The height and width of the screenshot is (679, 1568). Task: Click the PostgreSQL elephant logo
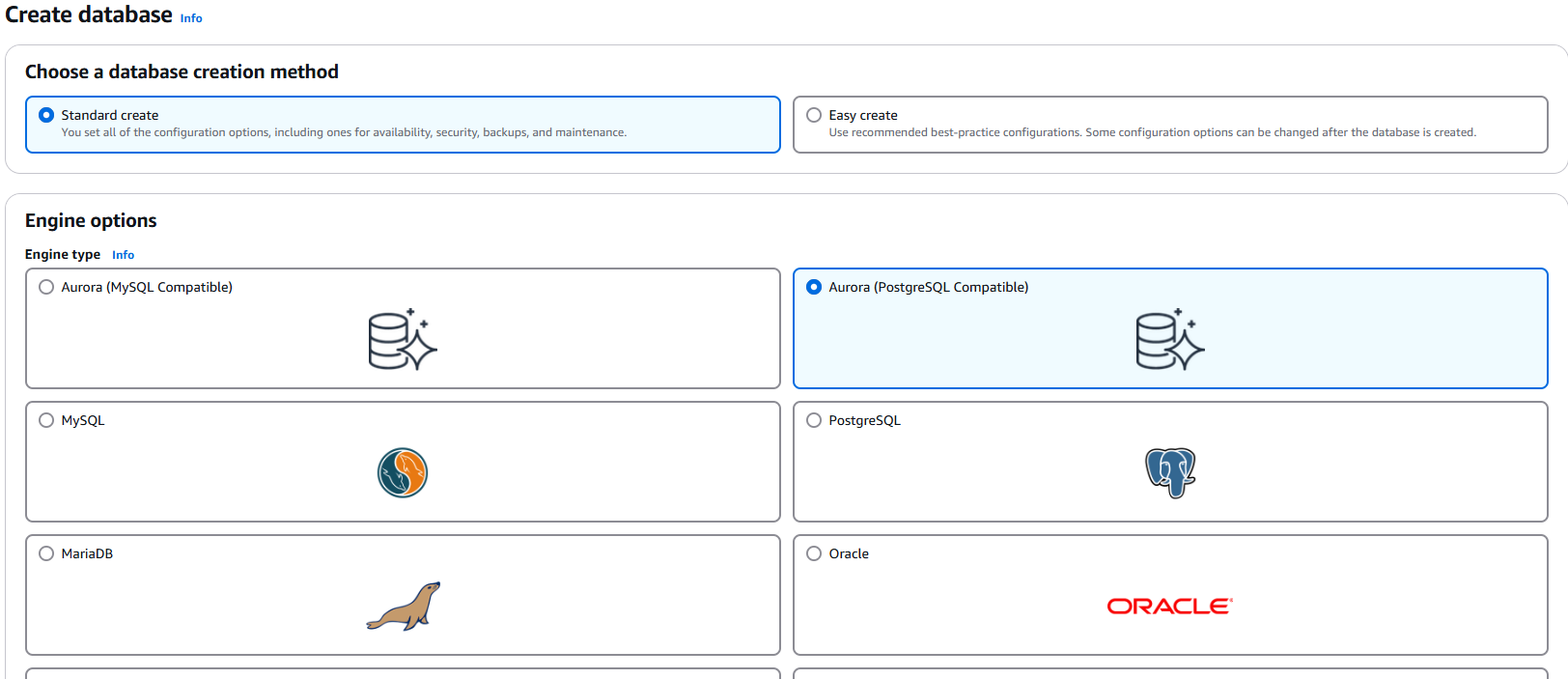[1170, 472]
